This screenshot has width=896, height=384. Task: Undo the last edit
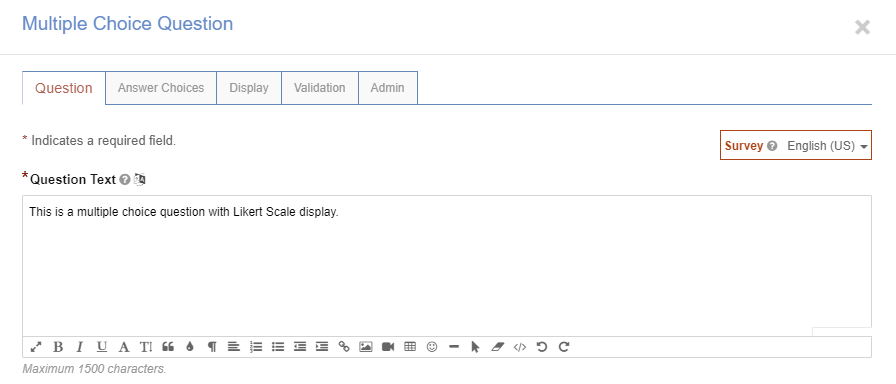(542, 347)
